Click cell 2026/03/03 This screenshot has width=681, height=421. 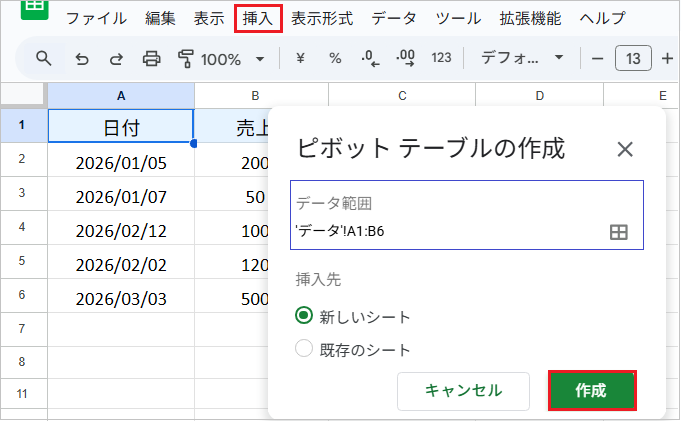tap(121, 295)
